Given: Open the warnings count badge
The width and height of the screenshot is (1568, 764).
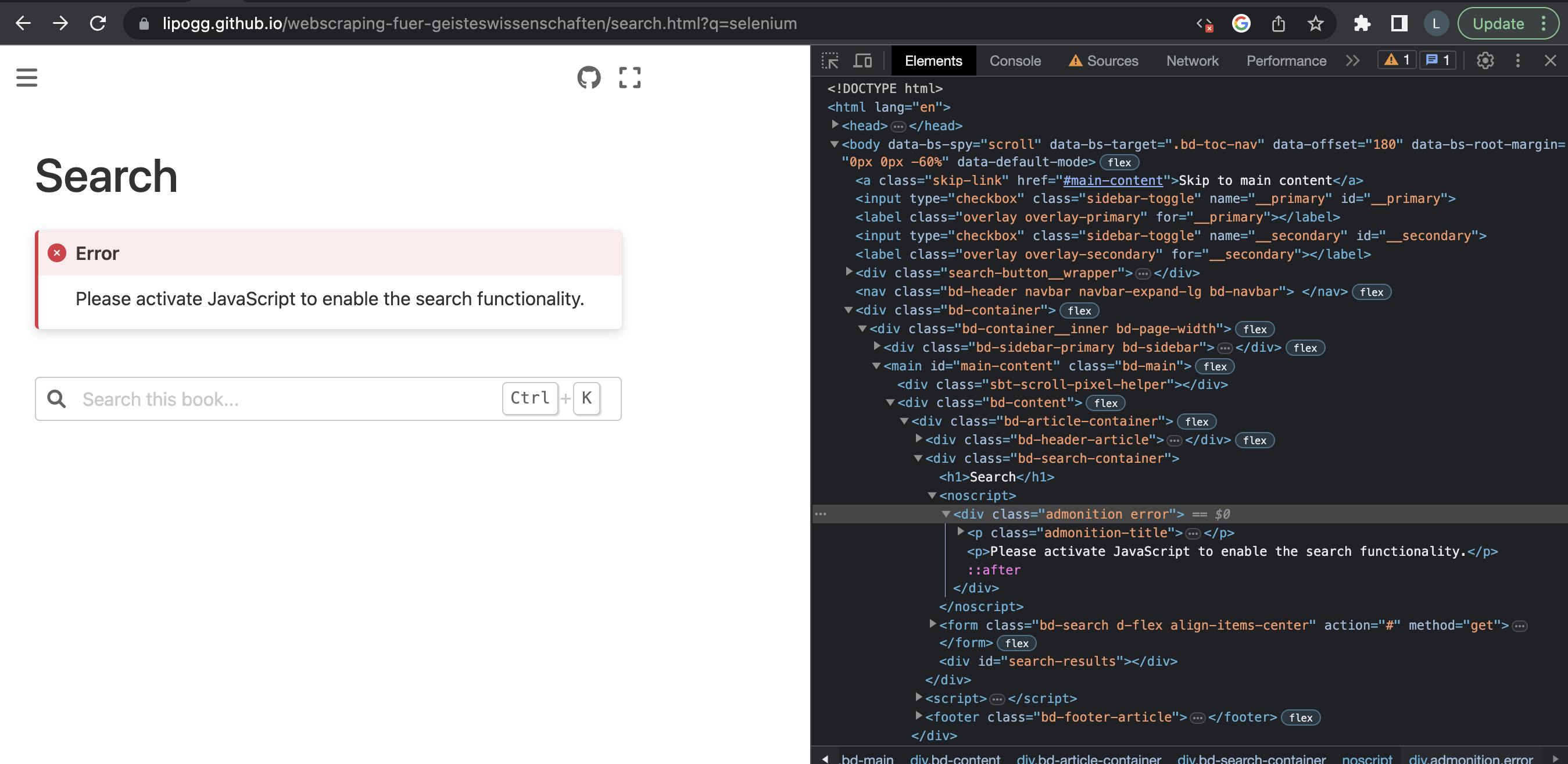Looking at the screenshot, I should click(x=1397, y=60).
